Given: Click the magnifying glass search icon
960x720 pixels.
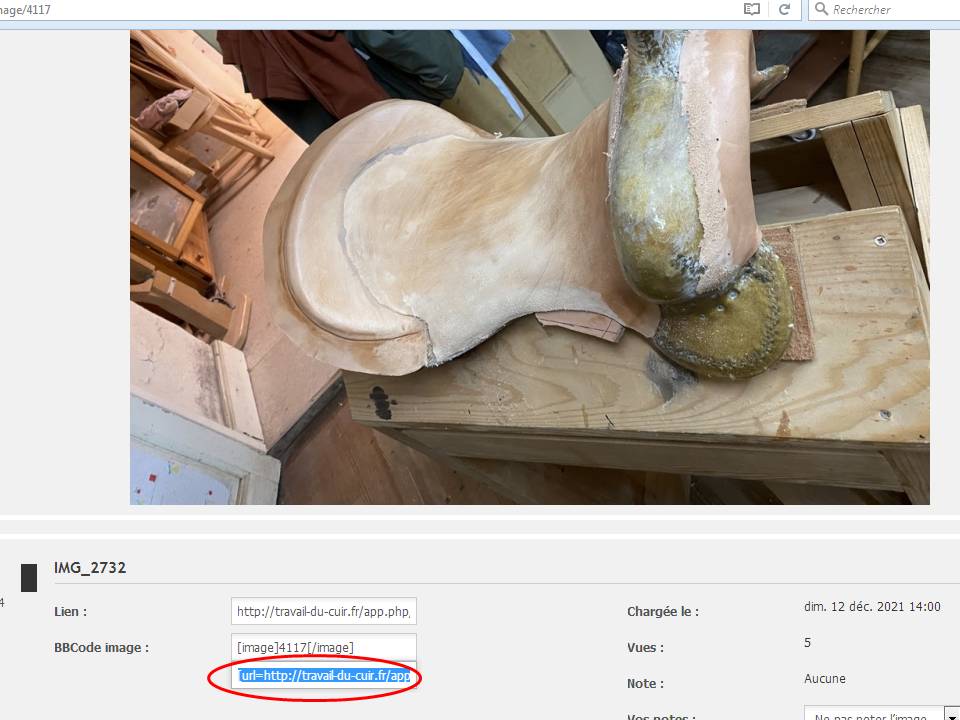Looking at the screenshot, I should click(x=821, y=9).
